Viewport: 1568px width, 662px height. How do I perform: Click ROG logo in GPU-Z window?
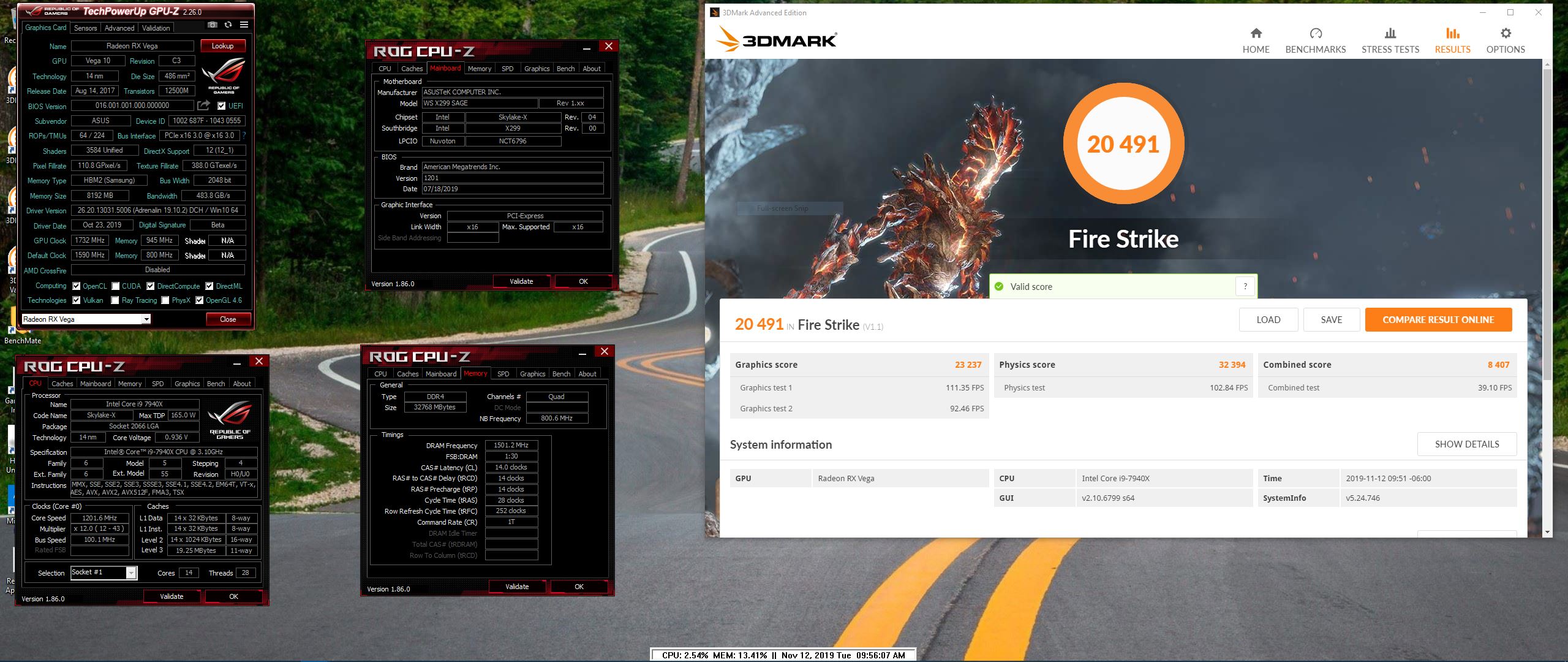(x=224, y=75)
